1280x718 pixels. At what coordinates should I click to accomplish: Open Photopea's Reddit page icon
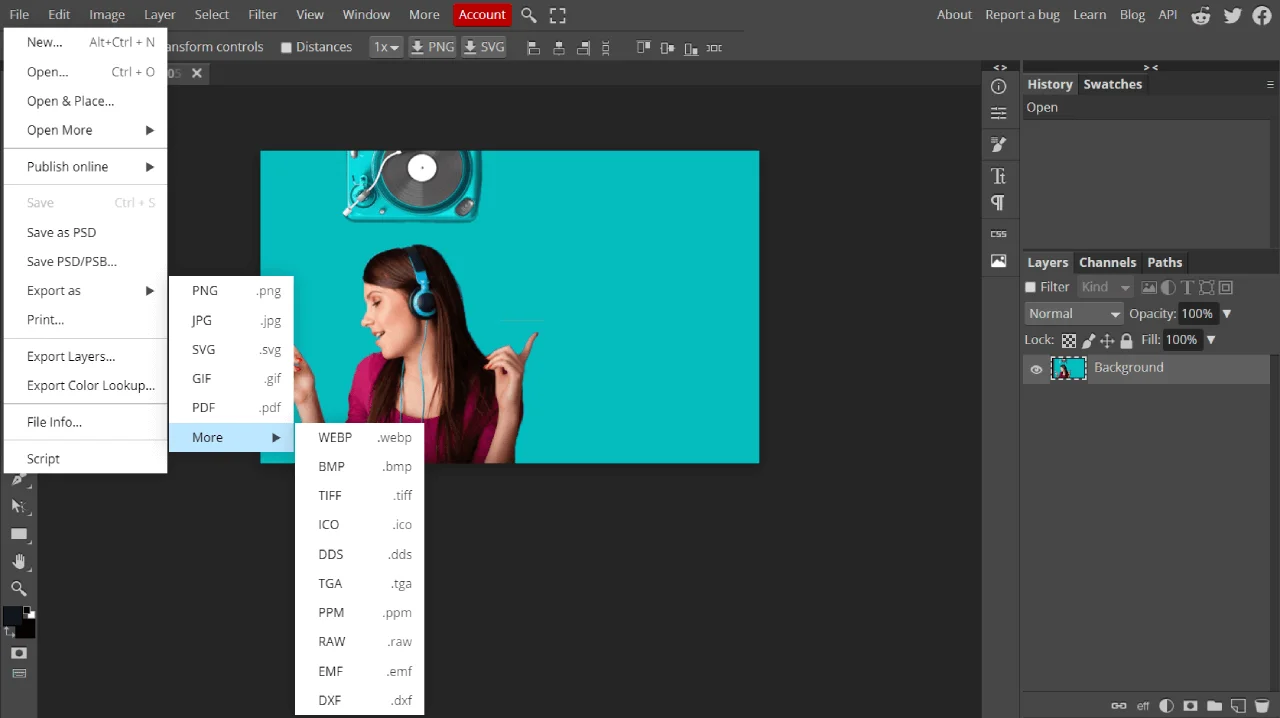pyautogui.click(x=1201, y=15)
